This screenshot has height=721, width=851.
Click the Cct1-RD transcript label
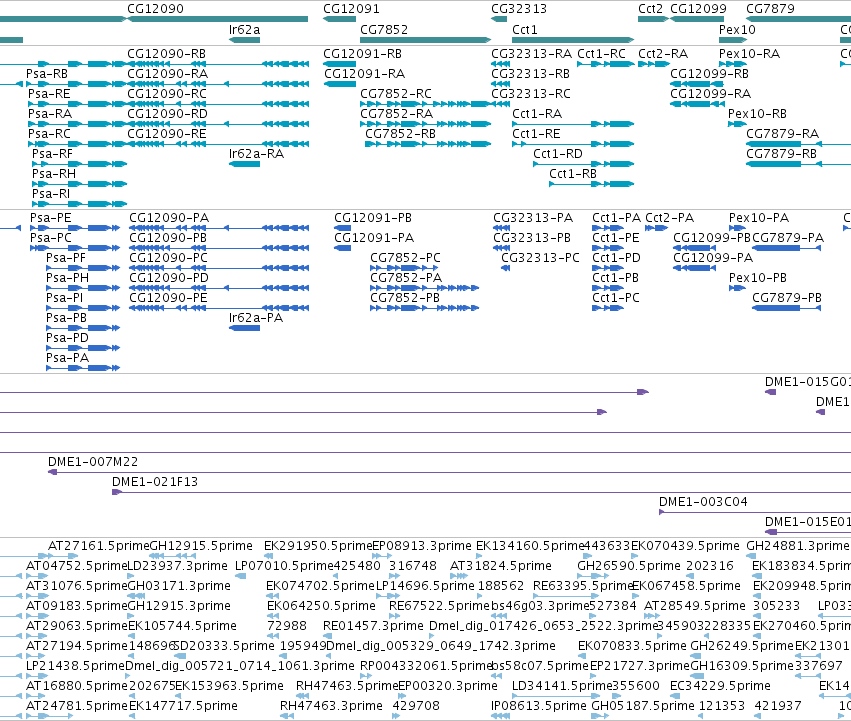557,154
